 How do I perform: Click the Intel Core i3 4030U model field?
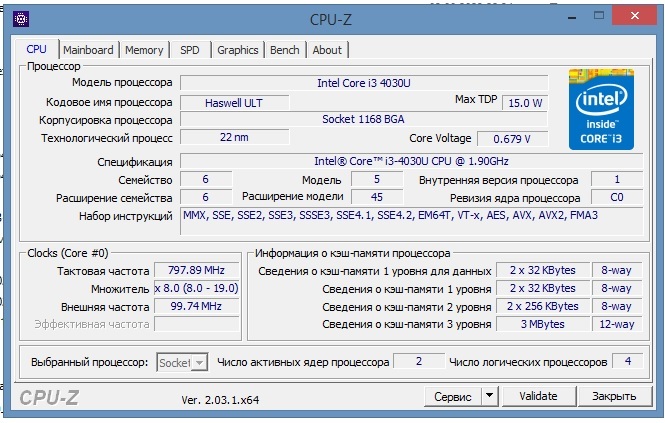pos(363,83)
